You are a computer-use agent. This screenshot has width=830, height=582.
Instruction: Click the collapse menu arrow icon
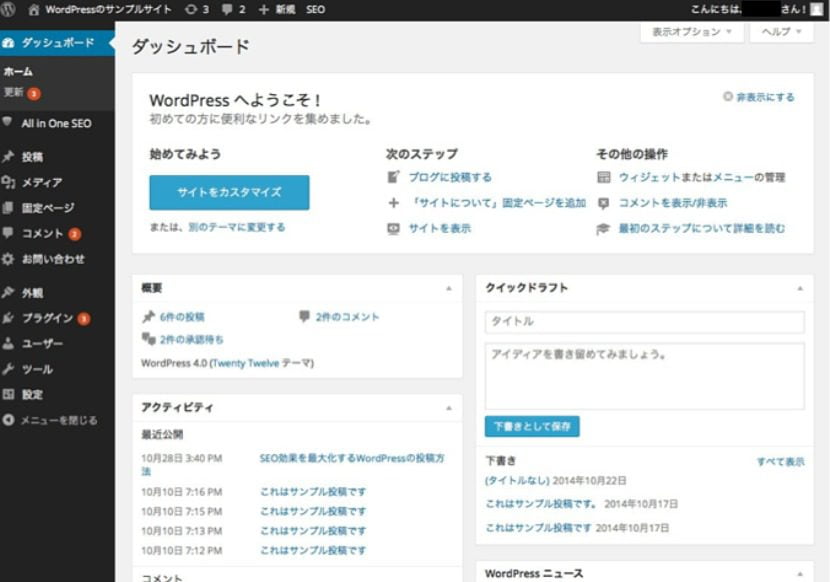click(8, 420)
